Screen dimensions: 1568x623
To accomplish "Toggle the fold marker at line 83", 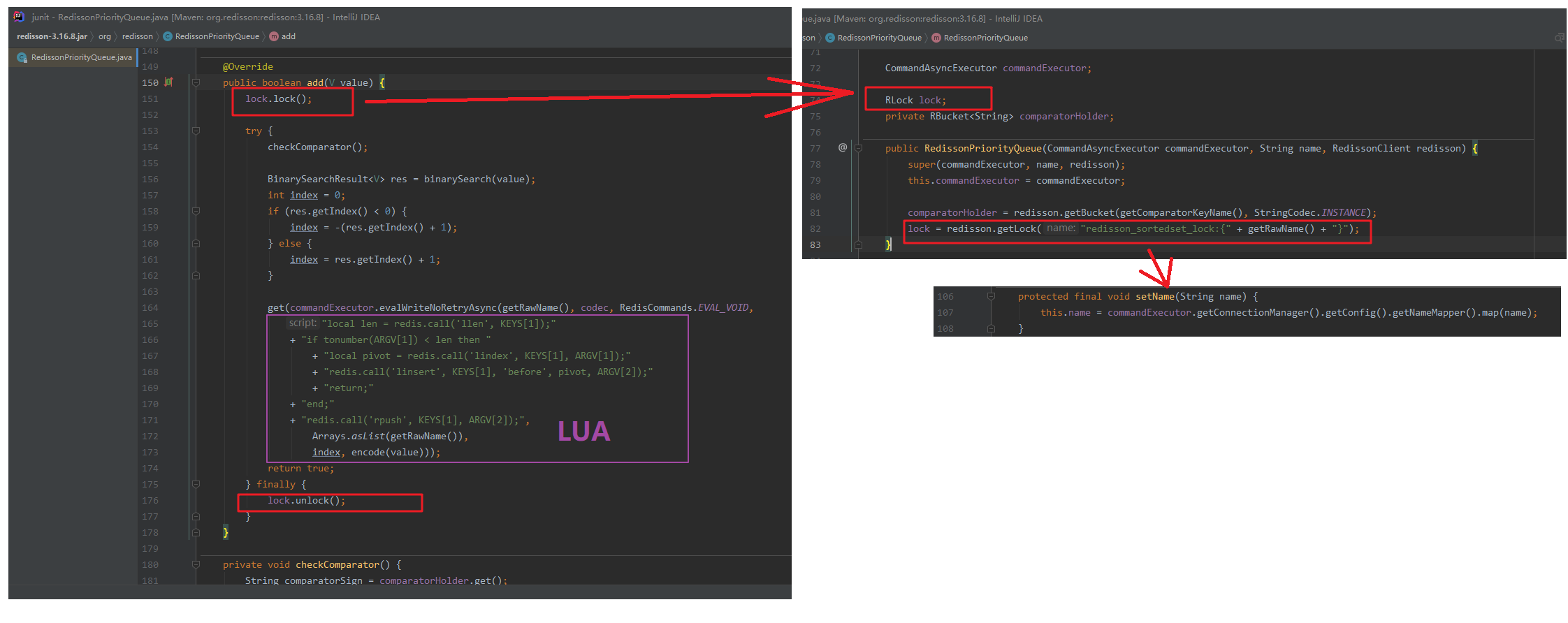I will click(x=859, y=244).
